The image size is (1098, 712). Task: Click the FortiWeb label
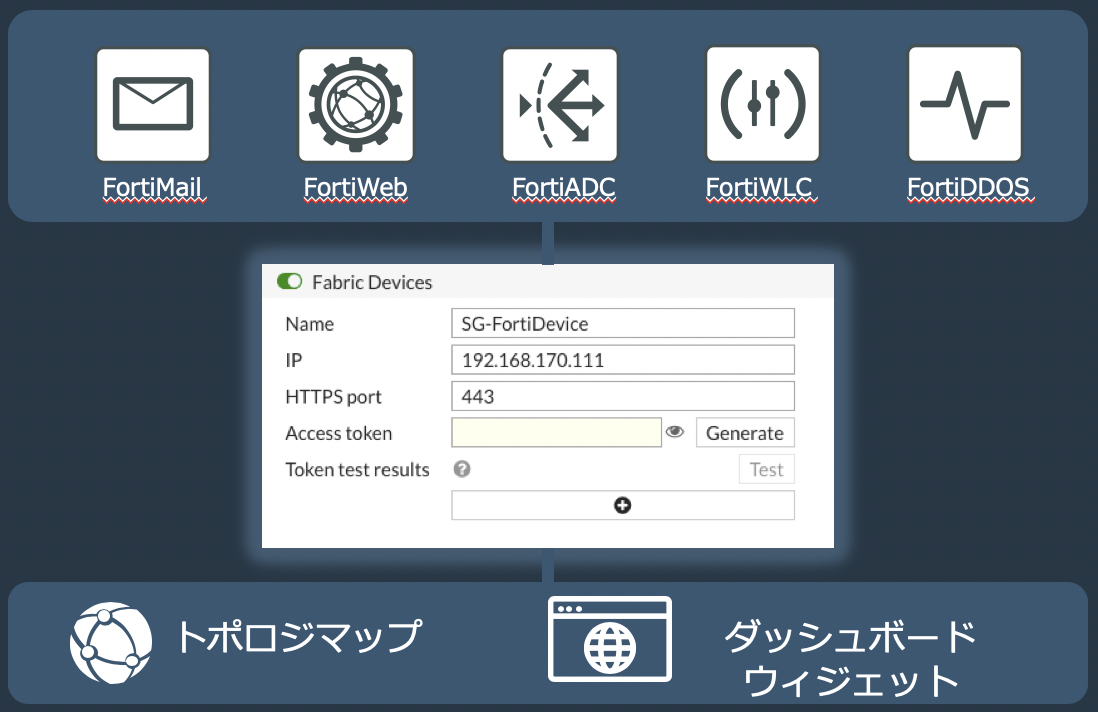[x=356, y=188]
